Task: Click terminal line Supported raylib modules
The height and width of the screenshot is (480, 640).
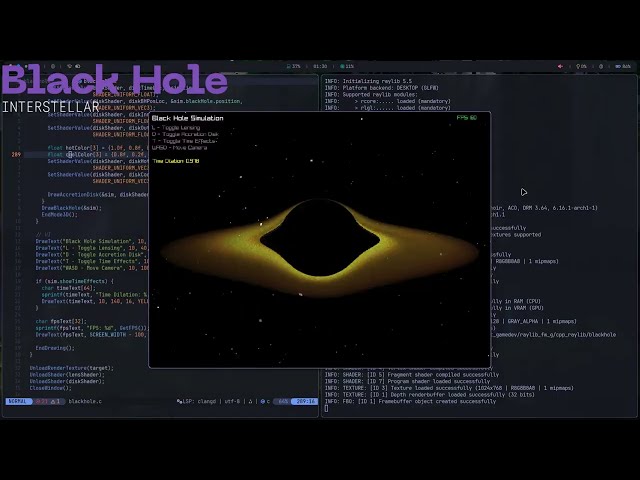Action: point(371,94)
